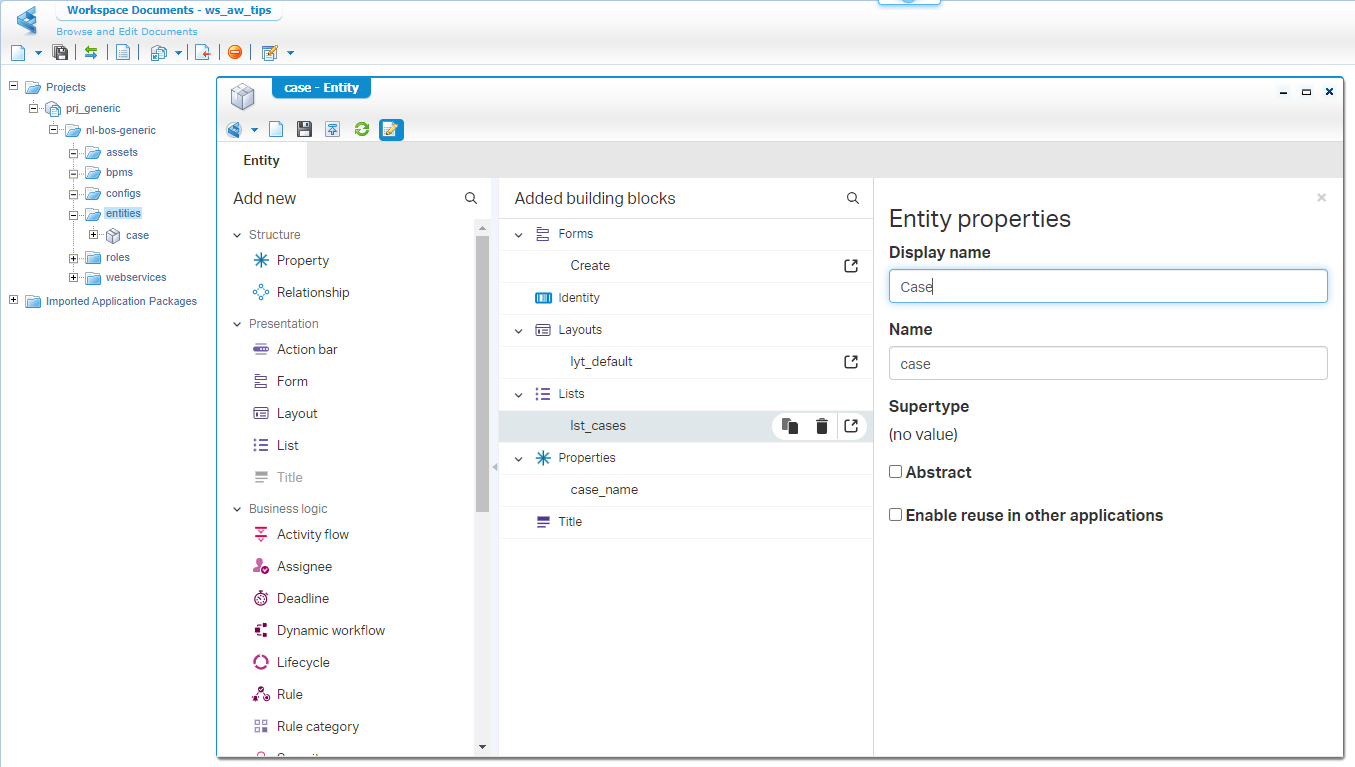Click the red stop circle toolbar icon
The height and width of the screenshot is (767, 1355).
pyautogui.click(x=234, y=53)
